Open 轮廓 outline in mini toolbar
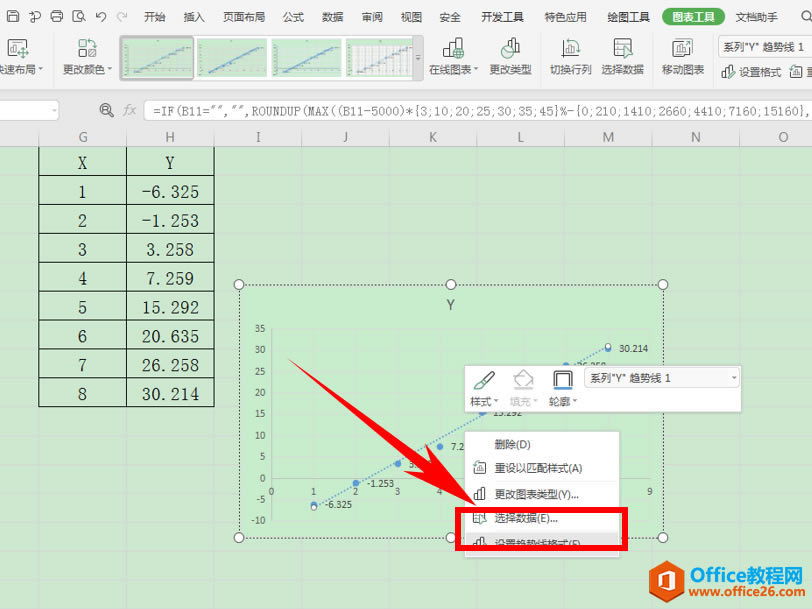The height and width of the screenshot is (609, 812). coord(562,388)
